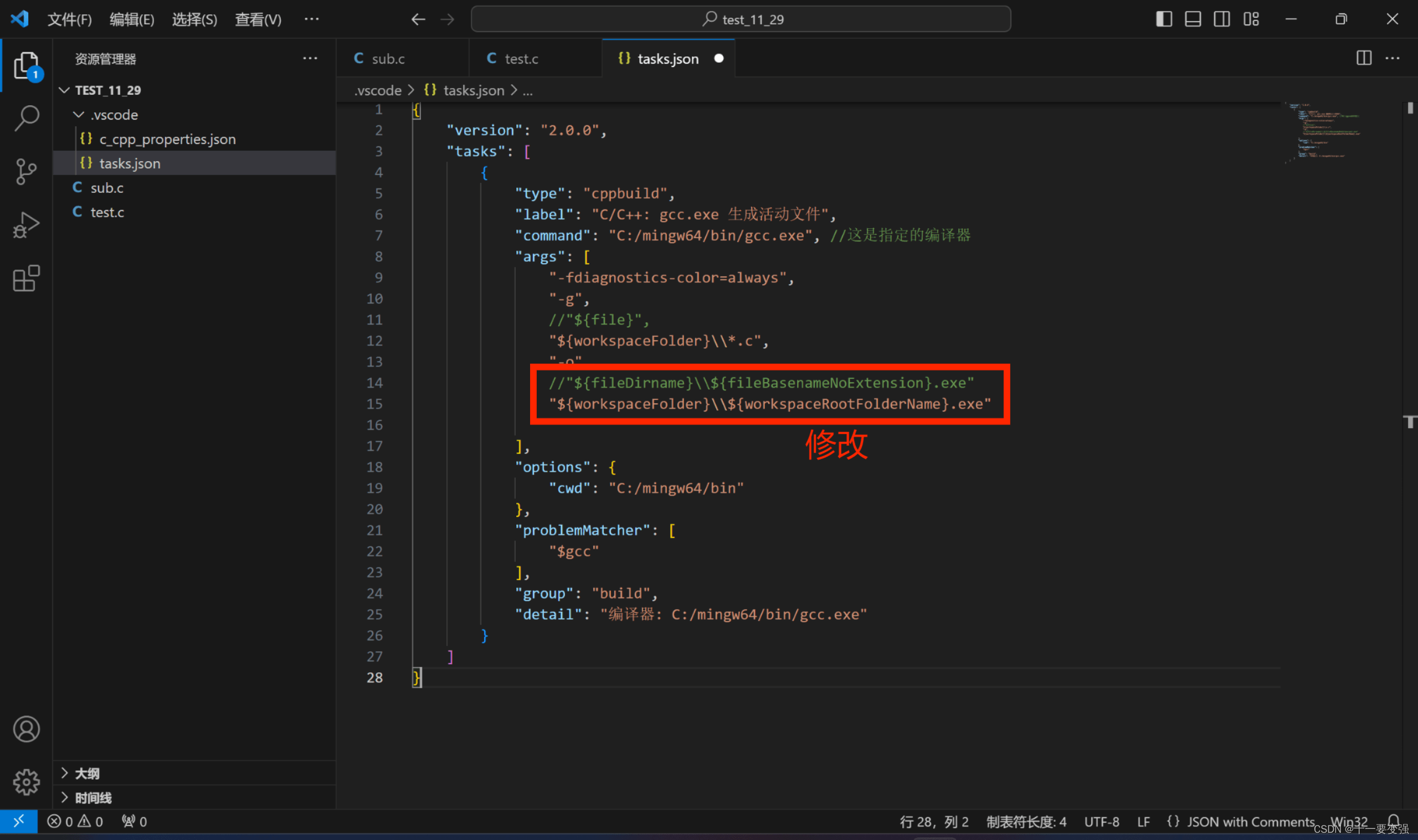The image size is (1418, 840).
Task: Open editor More Actions menu
Action: pos(1392,58)
